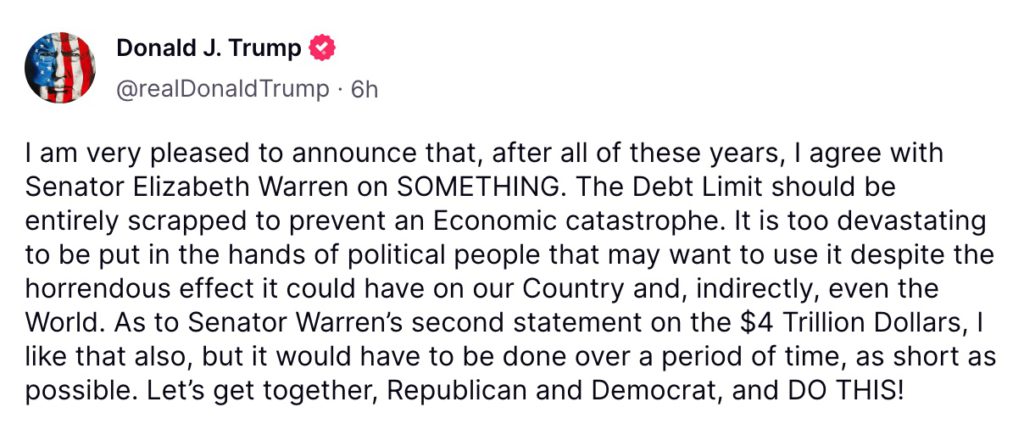Click the 6h post timestamp
The image size is (1024, 424).
click(x=365, y=89)
